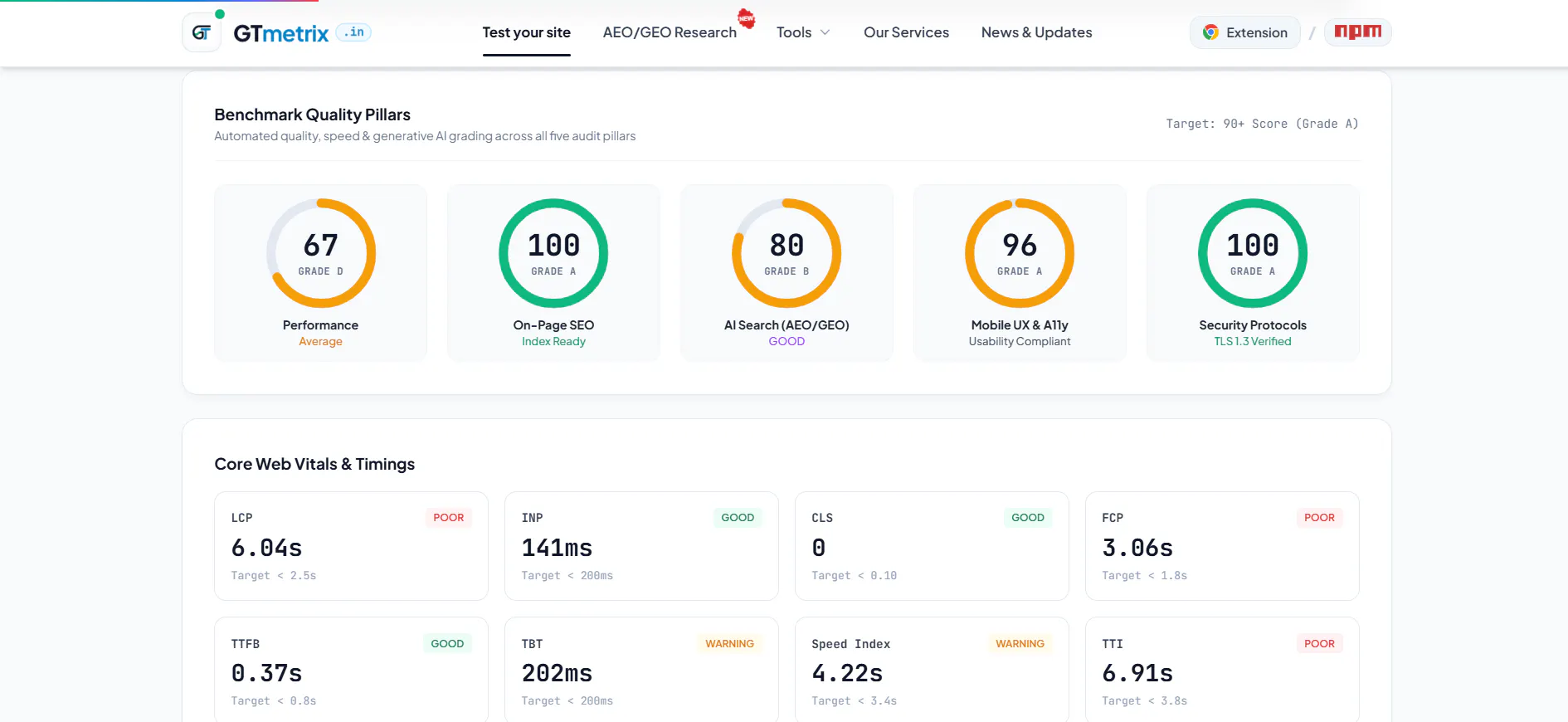Click the AI Search (AEO/GEO) score gauge
The image size is (1568, 722).
[786, 253]
